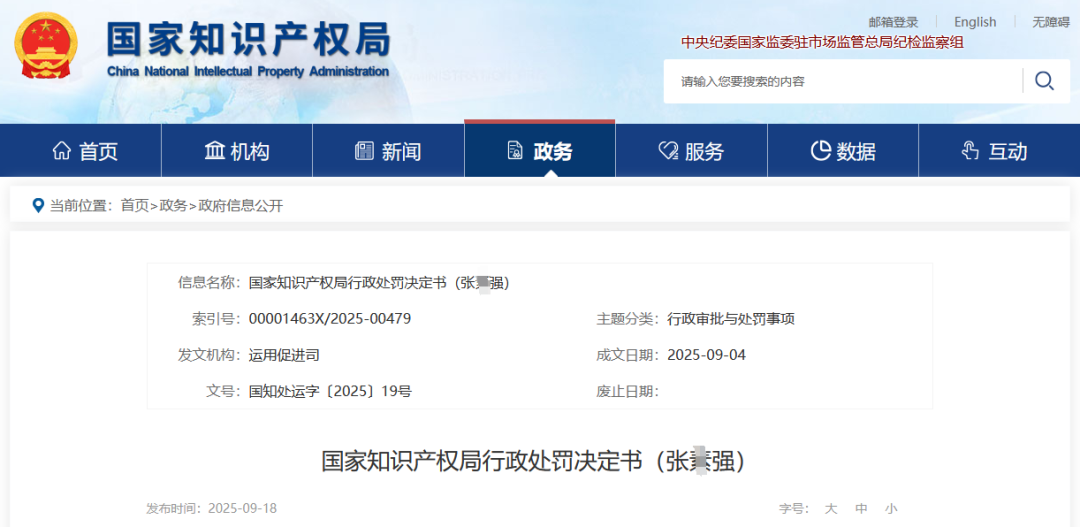Click the 运用促进司 issuing agency text
Screen dimensions: 1080x527
click(284, 355)
